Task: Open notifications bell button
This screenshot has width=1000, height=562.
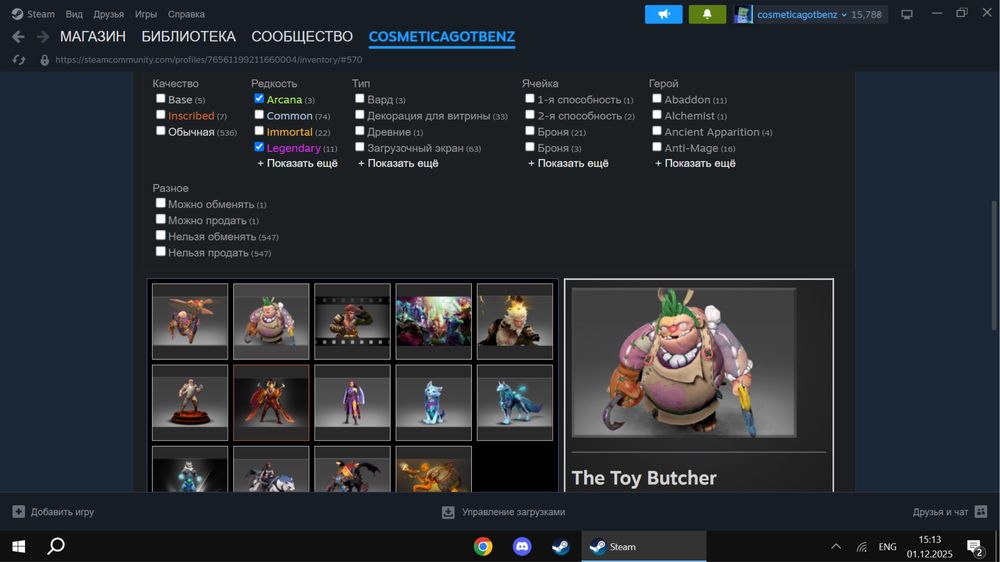Action: [x=707, y=14]
